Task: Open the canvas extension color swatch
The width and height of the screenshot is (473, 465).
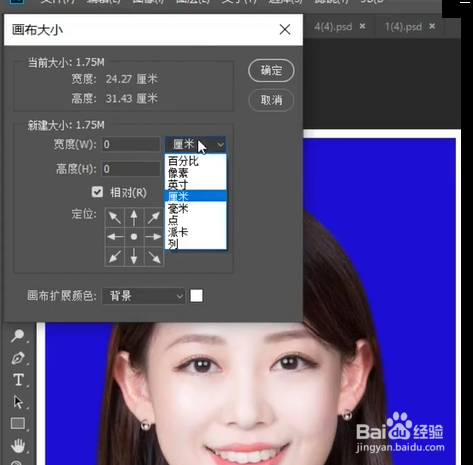Action: click(196, 296)
